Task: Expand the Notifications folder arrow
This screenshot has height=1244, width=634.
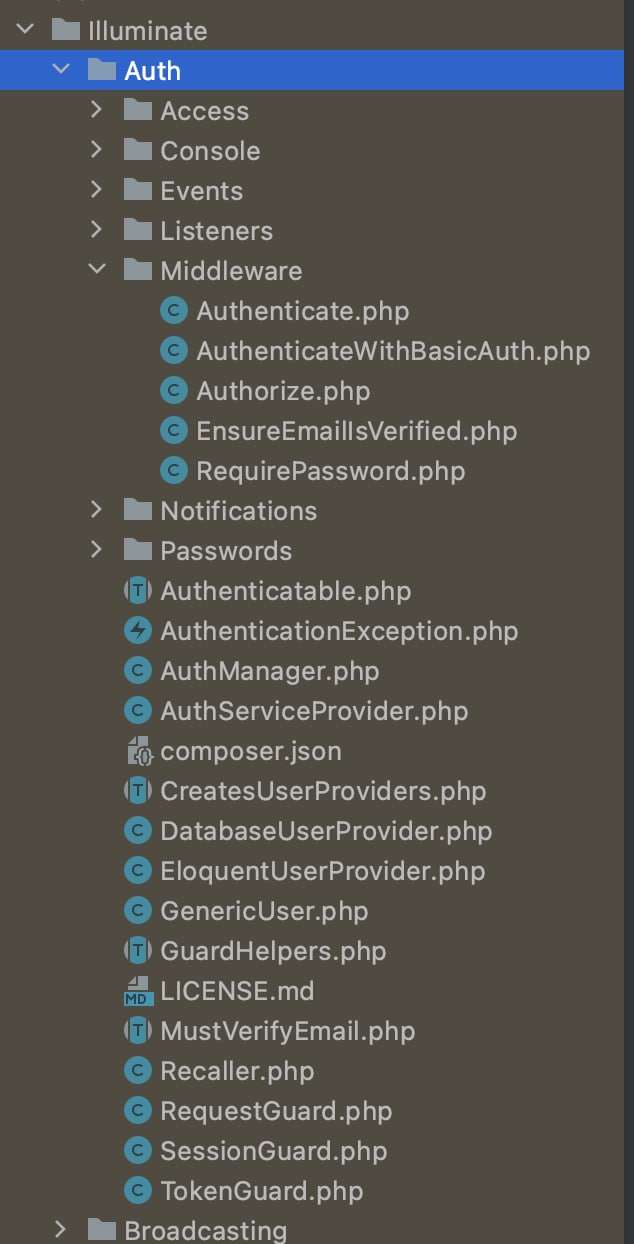Action: point(97,510)
